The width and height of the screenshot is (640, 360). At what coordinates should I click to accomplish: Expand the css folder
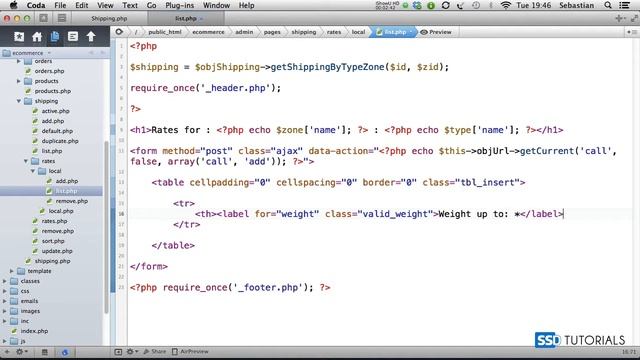[4, 291]
